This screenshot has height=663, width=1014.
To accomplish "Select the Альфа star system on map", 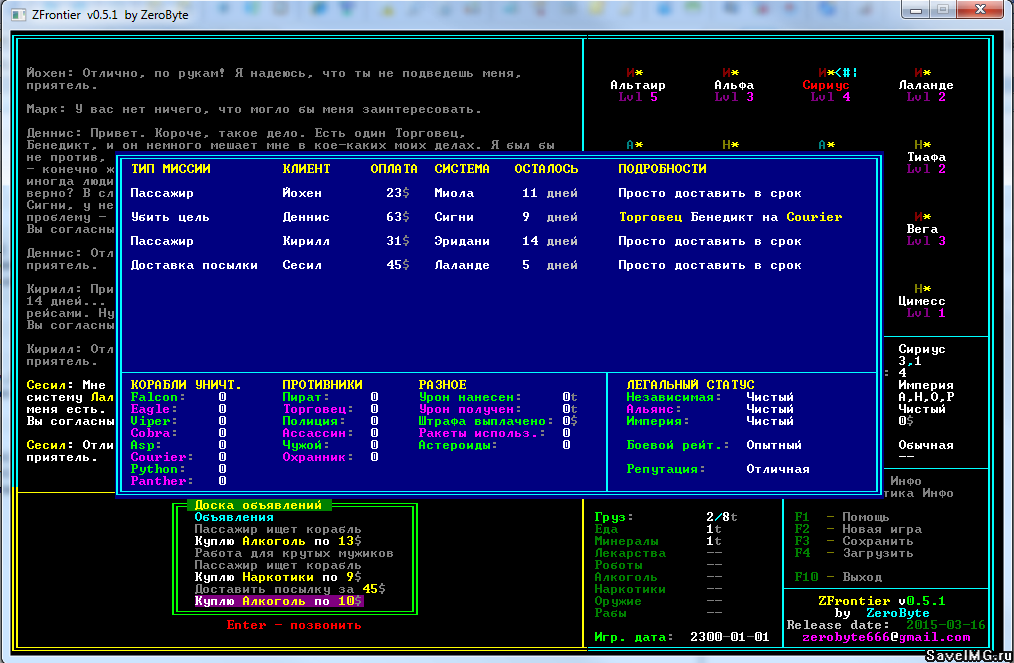I will pyautogui.click(x=733, y=85).
